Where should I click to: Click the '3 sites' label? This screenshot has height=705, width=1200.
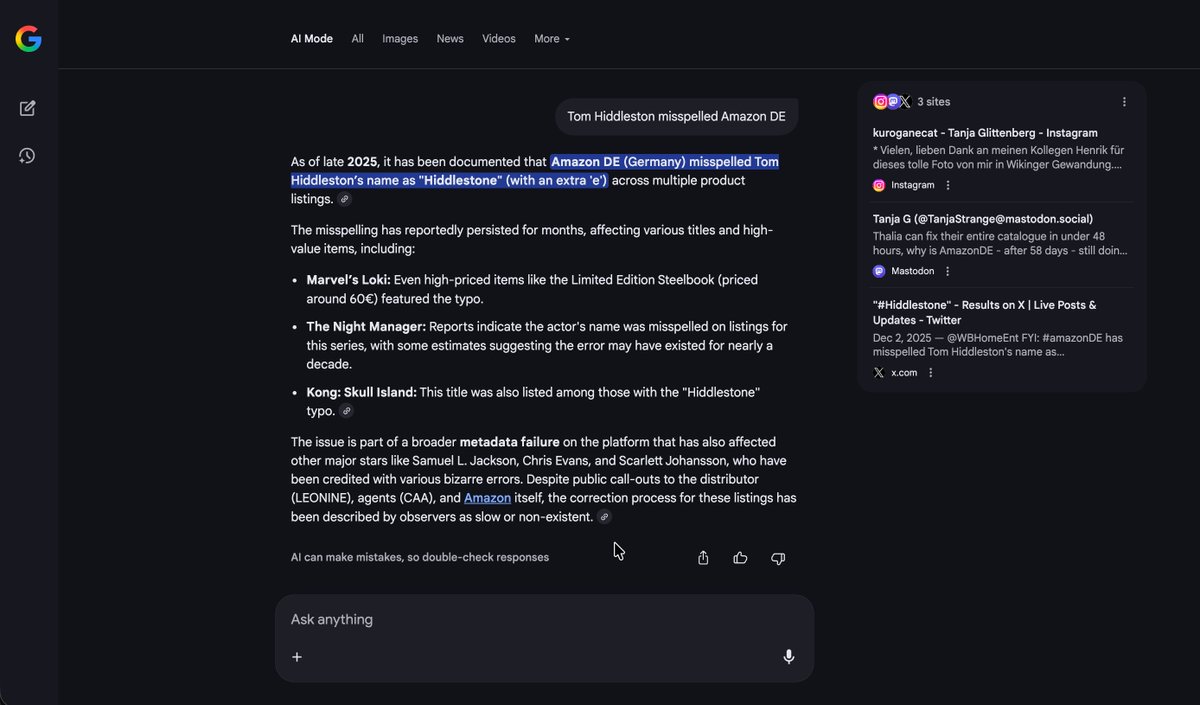pyautogui.click(x=934, y=102)
